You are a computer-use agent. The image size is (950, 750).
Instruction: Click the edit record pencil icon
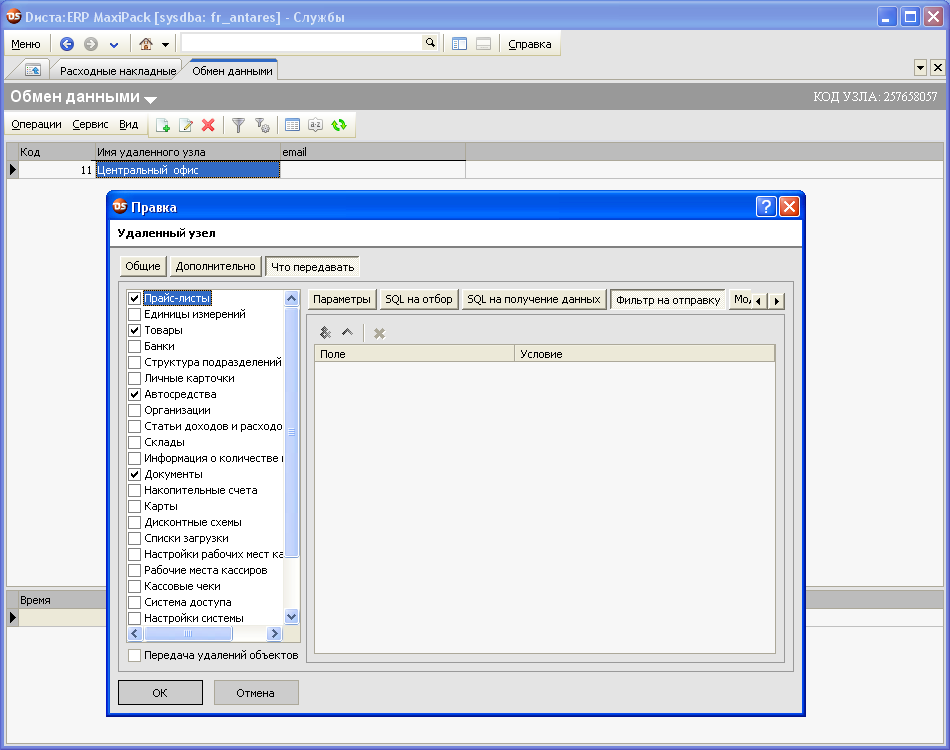pyautogui.click(x=186, y=125)
